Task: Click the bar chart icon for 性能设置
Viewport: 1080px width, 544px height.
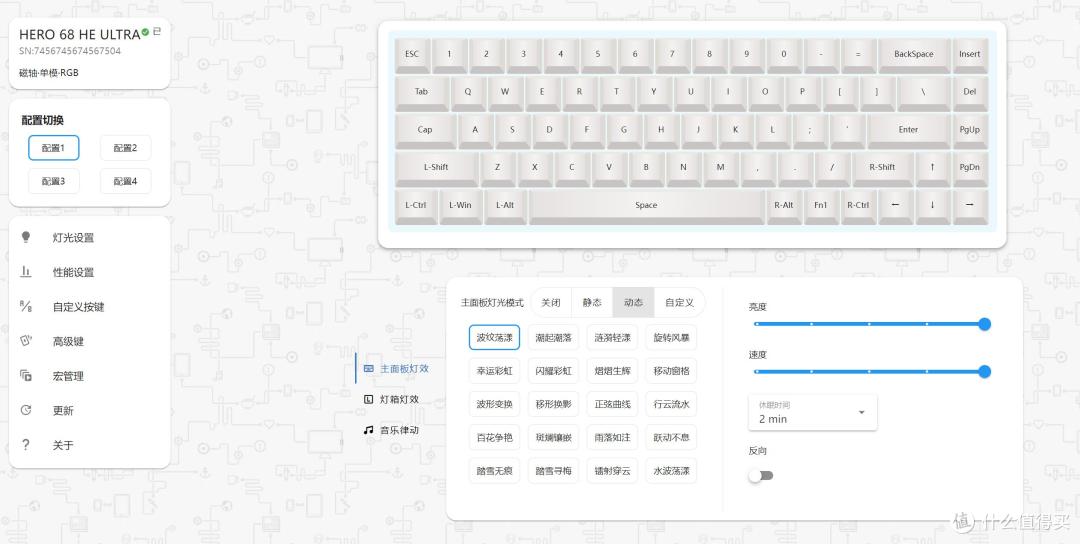Action: tap(26, 272)
